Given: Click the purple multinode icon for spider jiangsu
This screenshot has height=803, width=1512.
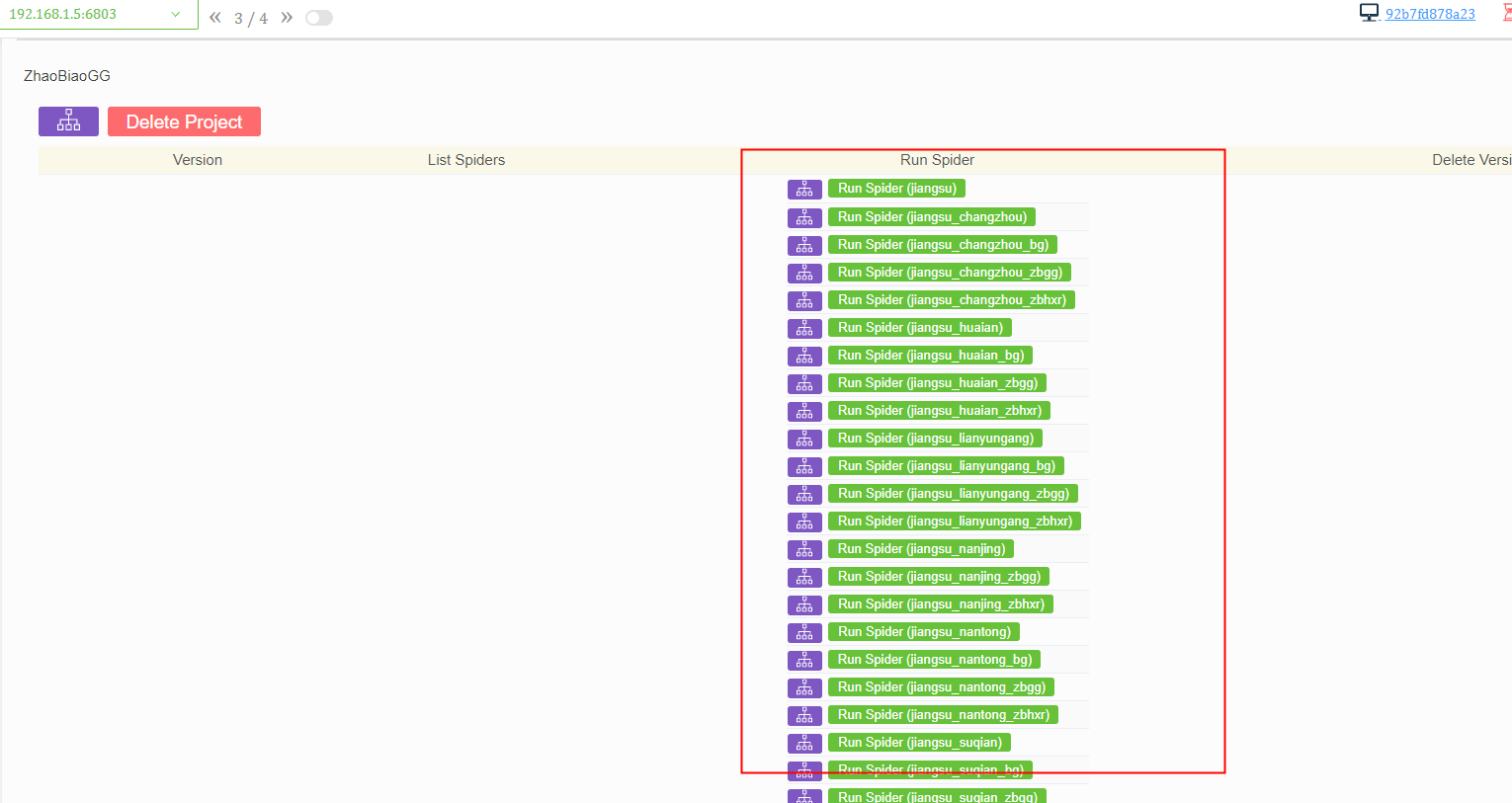Looking at the screenshot, I should click(x=804, y=189).
